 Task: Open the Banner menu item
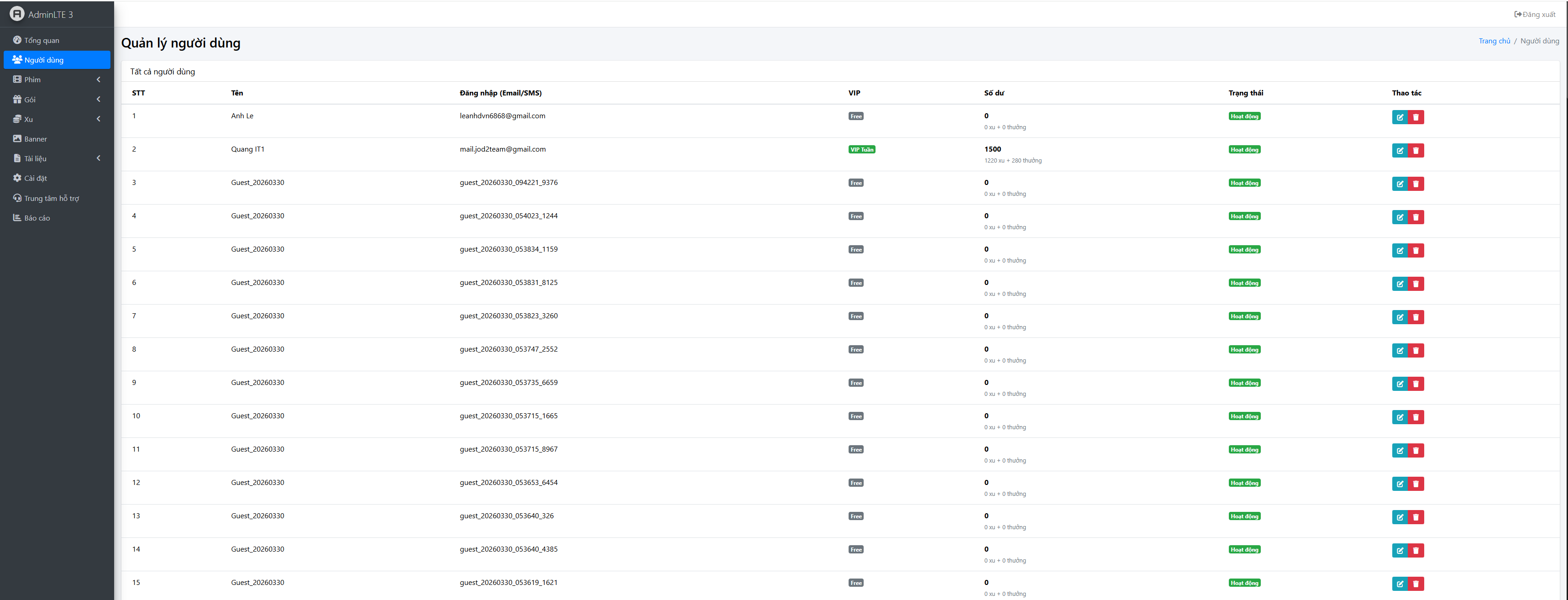click(35, 139)
